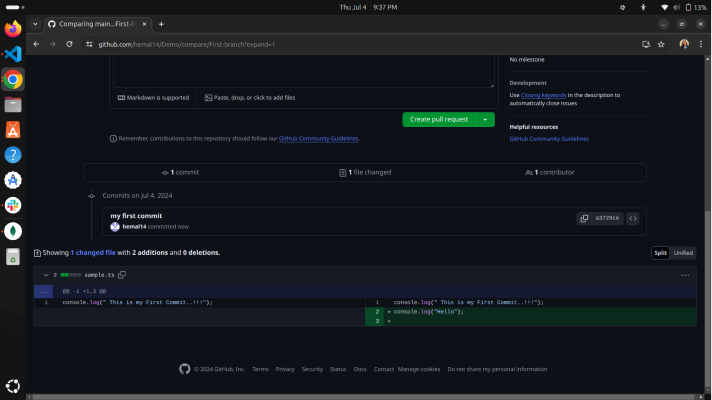Launch MongoDB Compass from dock
Screen dimensions: 712x400
point(13,231)
